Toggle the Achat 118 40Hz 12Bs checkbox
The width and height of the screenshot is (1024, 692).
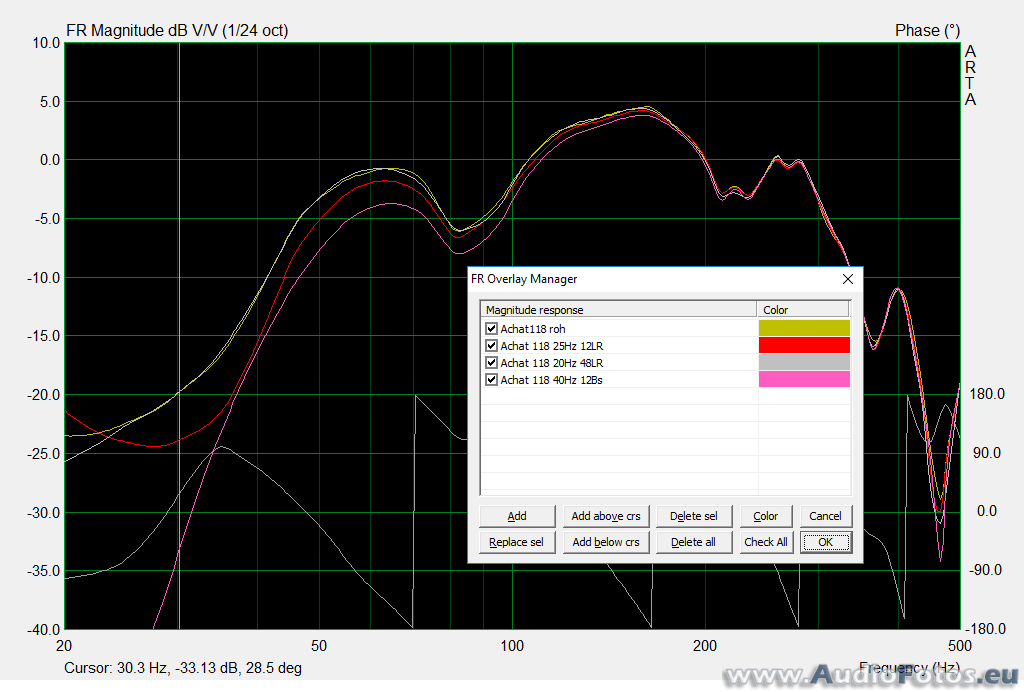pyautogui.click(x=492, y=379)
